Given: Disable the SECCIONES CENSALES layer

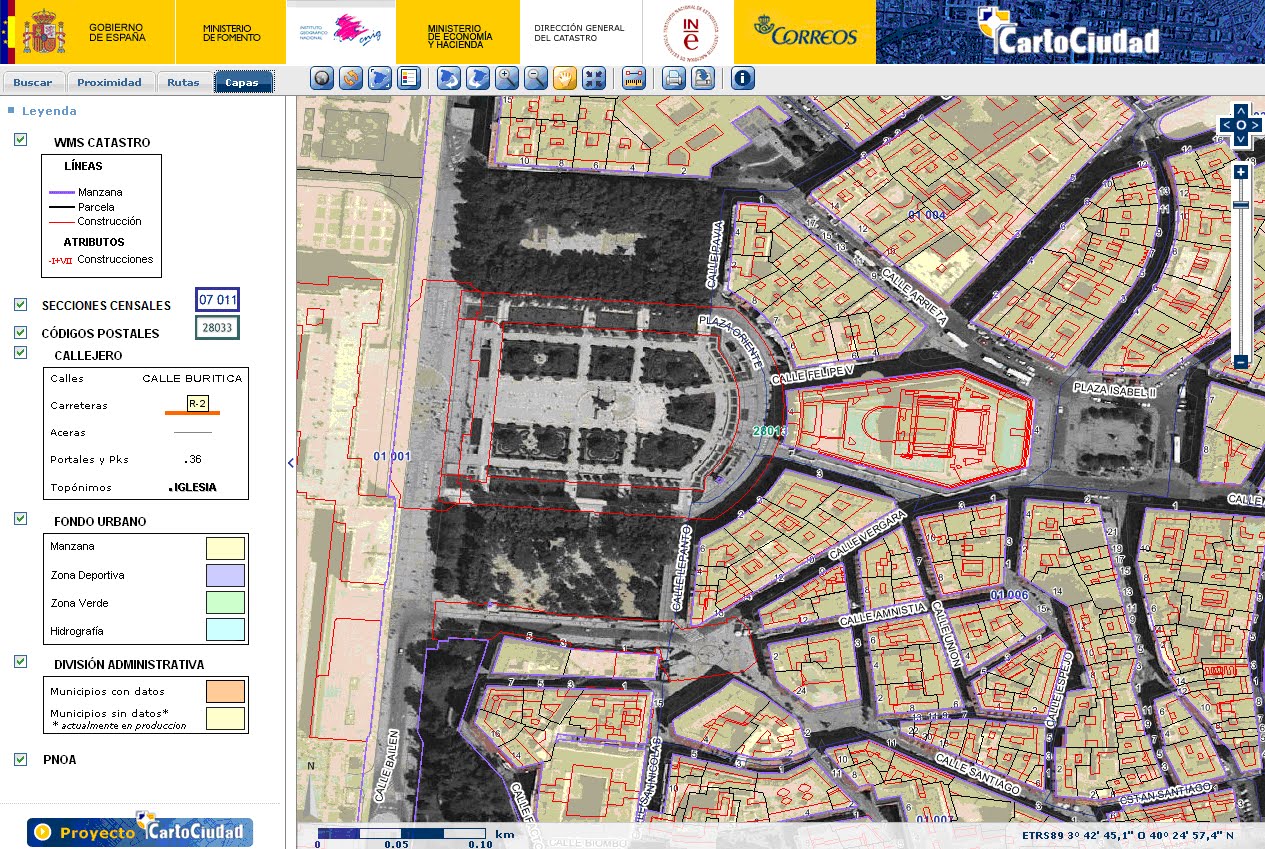Looking at the screenshot, I should pos(20,305).
